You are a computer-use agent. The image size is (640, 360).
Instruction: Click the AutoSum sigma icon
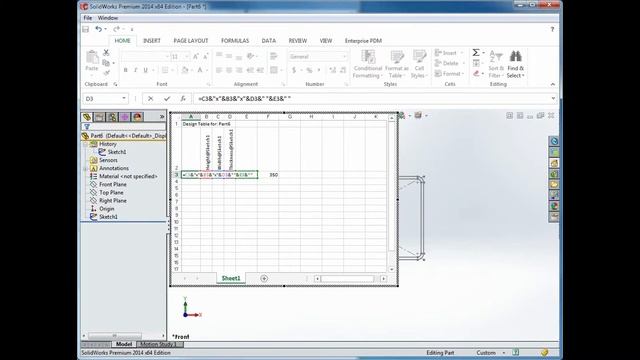476,53
